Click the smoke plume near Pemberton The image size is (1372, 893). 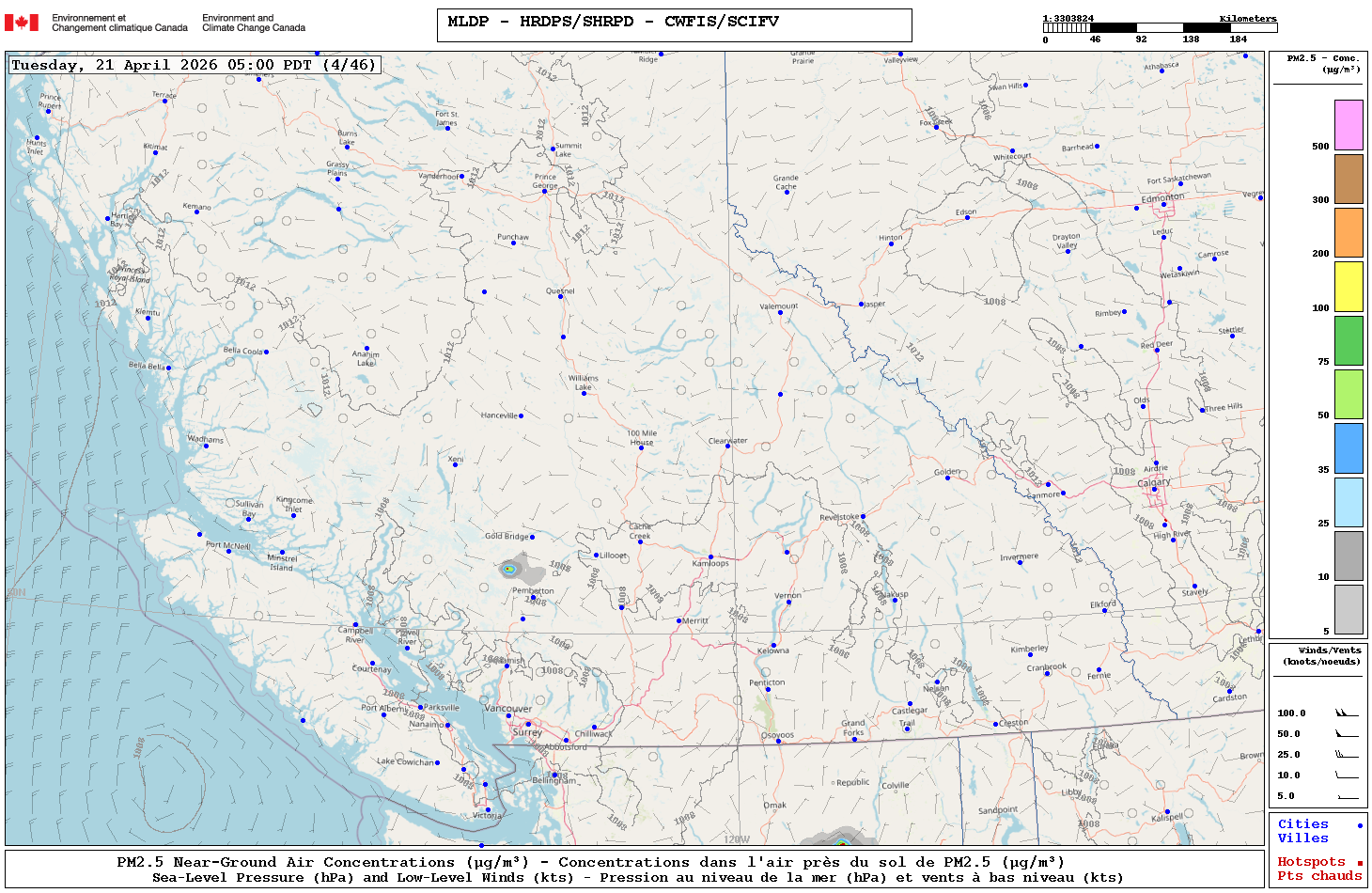pyautogui.click(x=515, y=569)
